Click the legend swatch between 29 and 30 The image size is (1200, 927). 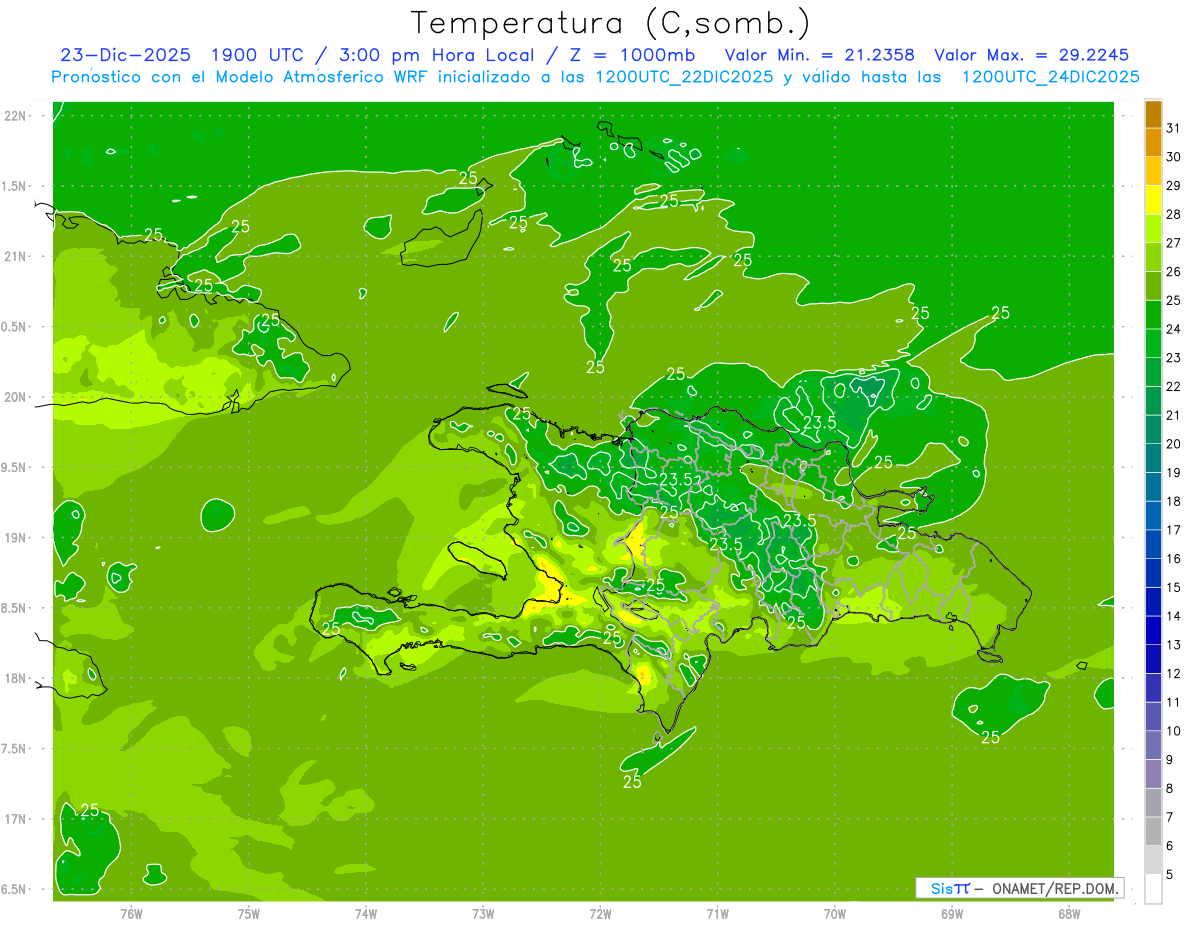pyautogui.click(x=1153, y=171)
